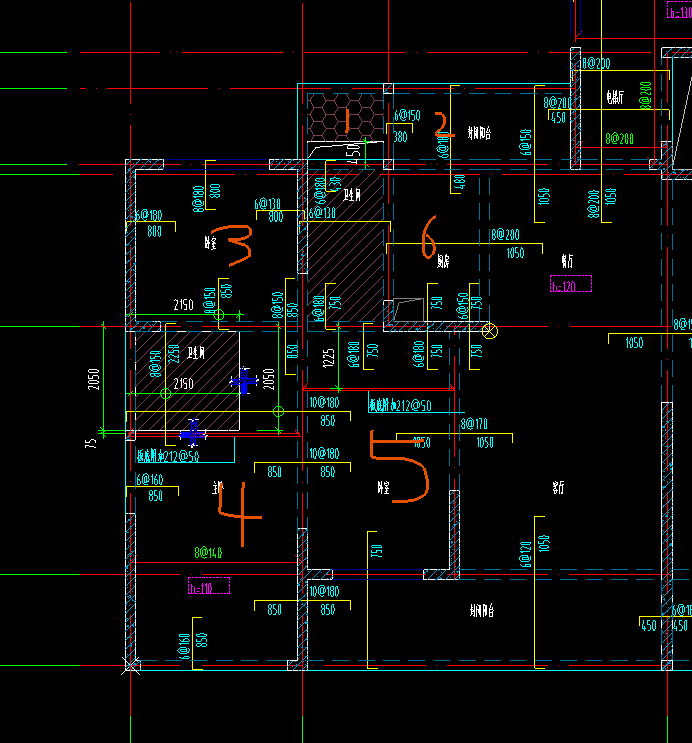This screenshot has width=692, height=743.
Task: Select the gray sink fixture in the kitchen
Action: pos(409,309)
